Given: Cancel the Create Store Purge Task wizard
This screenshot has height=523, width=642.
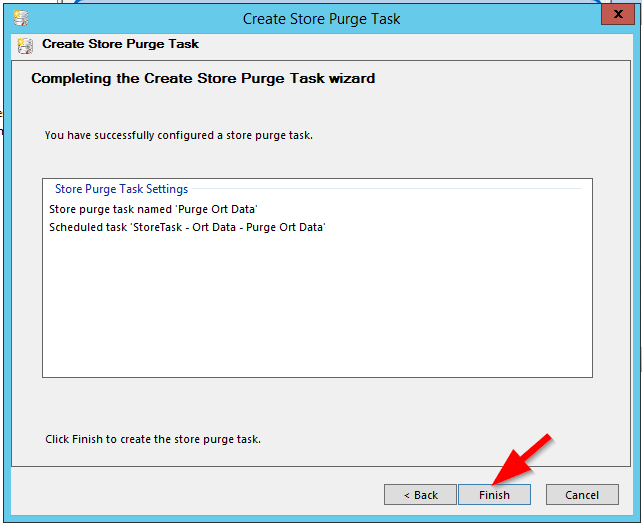Looking at the screenshot, I should [x=582, y=495].
